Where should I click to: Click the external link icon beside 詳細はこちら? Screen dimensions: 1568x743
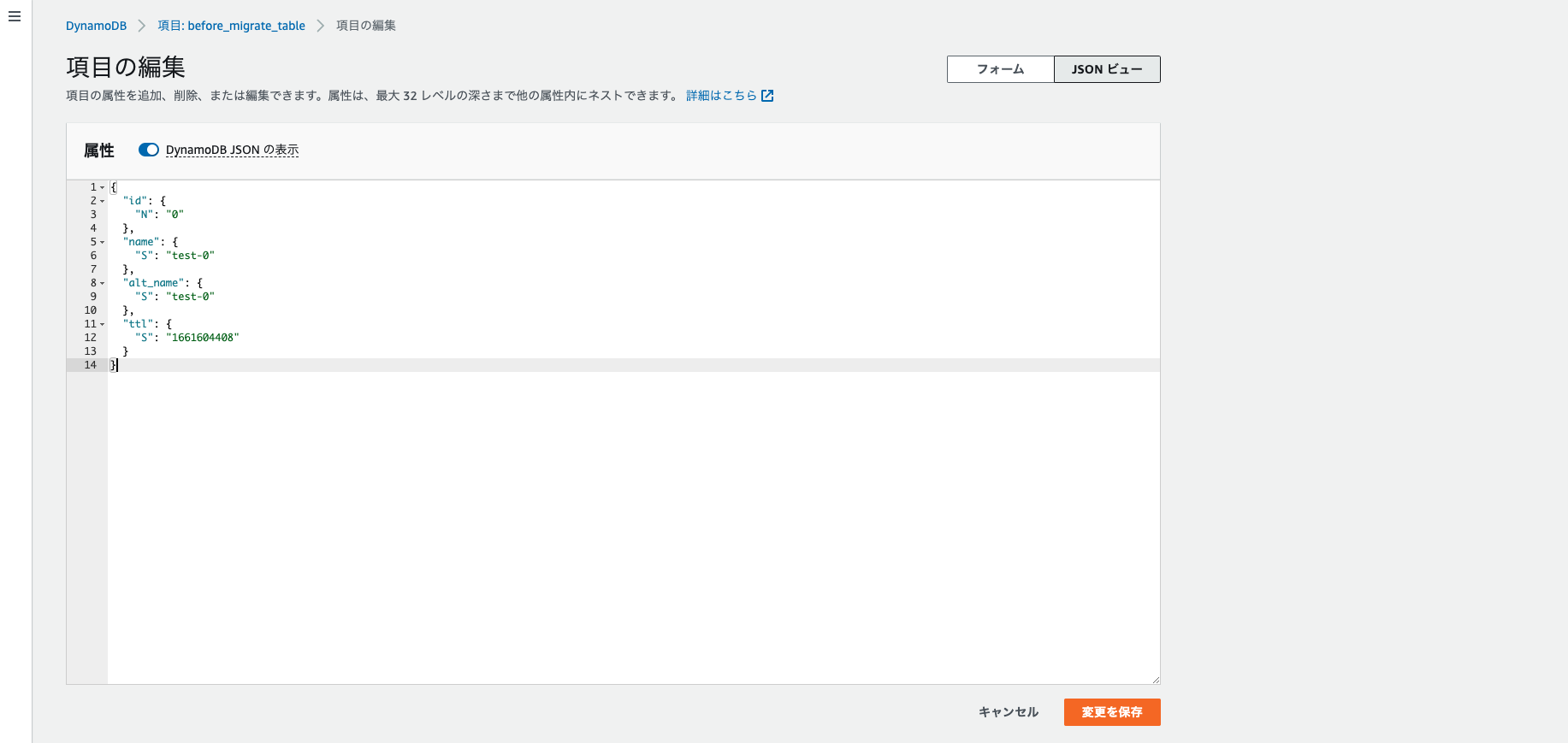pos(767,95)
